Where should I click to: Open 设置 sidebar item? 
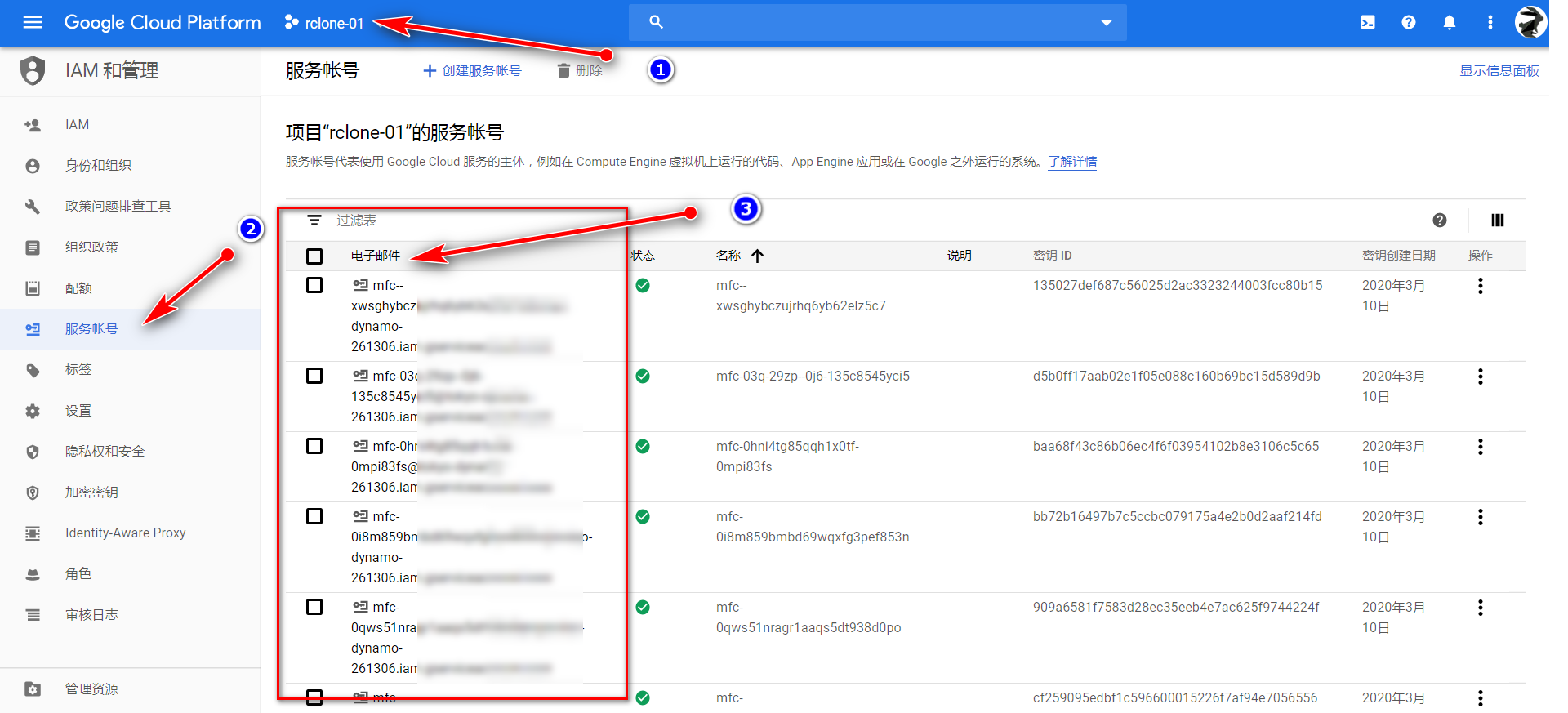[131, 410]
